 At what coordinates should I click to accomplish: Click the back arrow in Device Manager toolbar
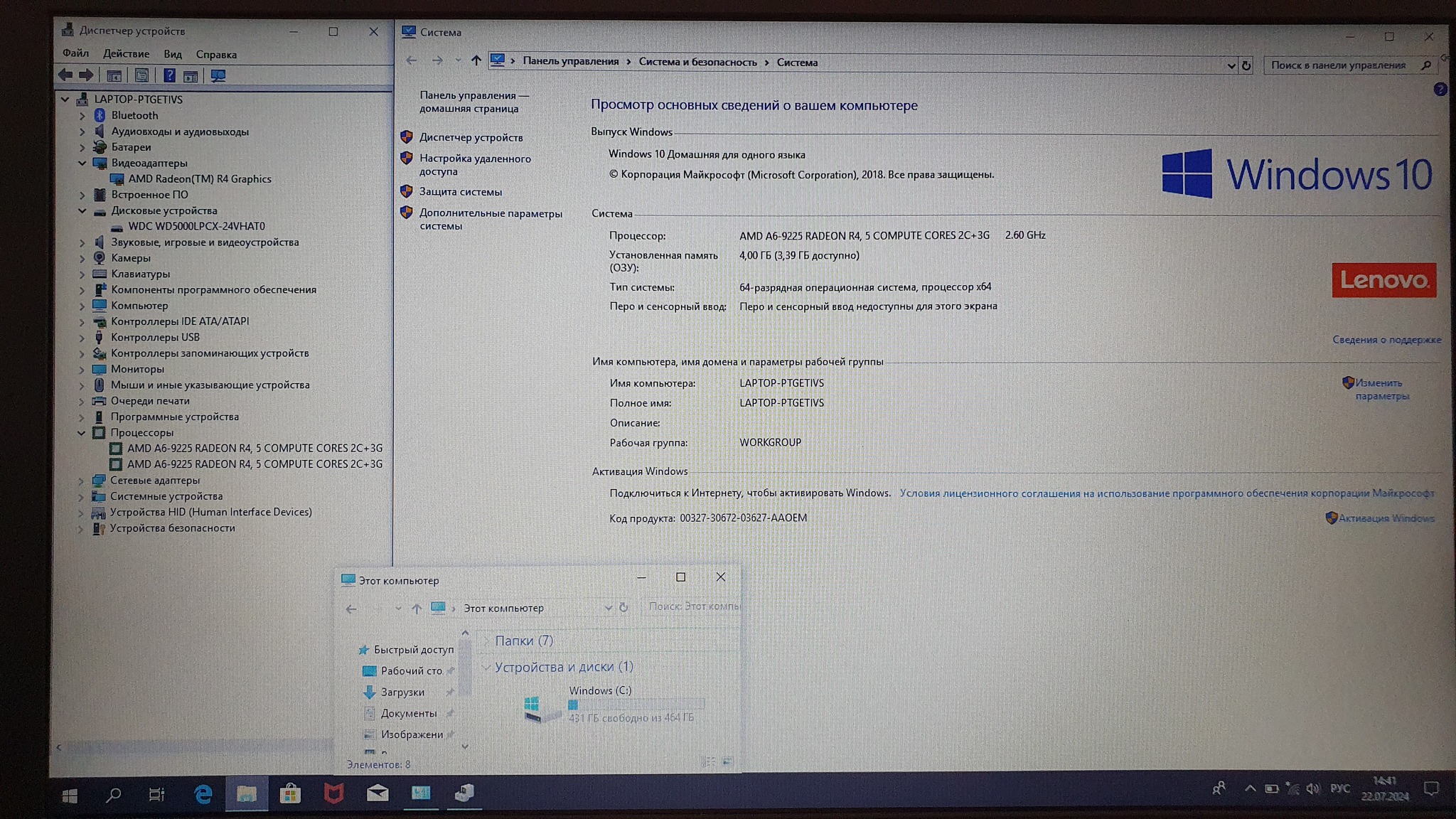coord(65,75)
